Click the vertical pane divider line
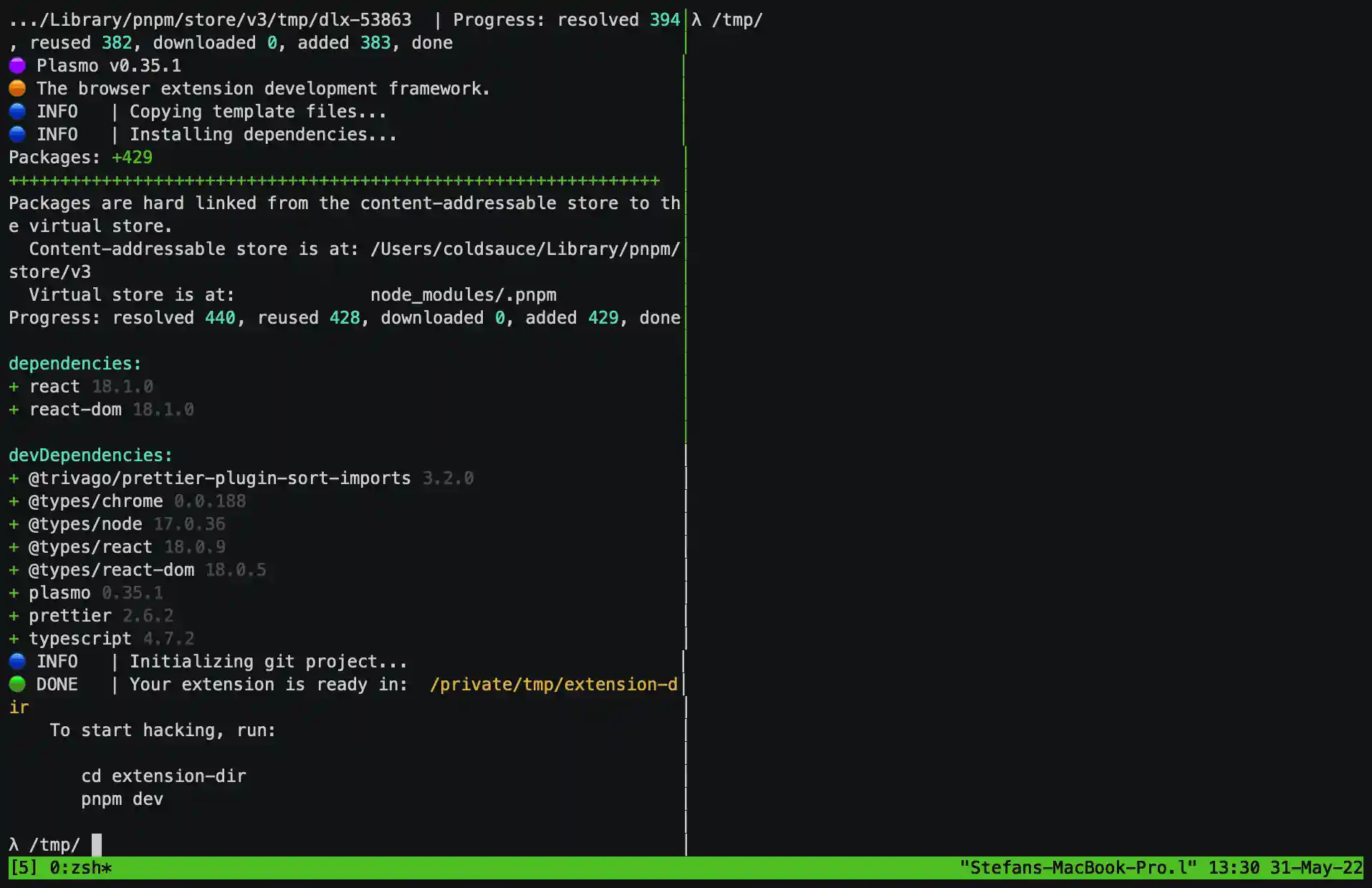This screenshot has width=1372, height=888. click(x=686, y=430)
